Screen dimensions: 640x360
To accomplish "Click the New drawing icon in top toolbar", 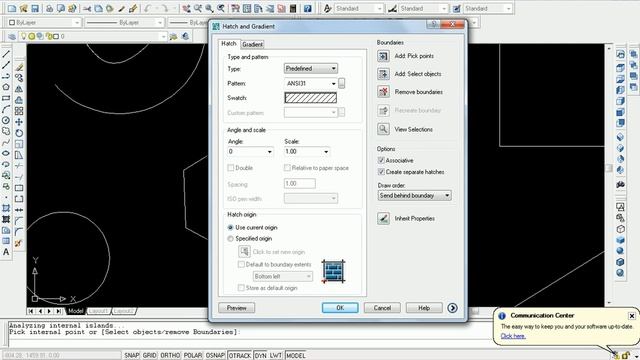I will point(12,8).
